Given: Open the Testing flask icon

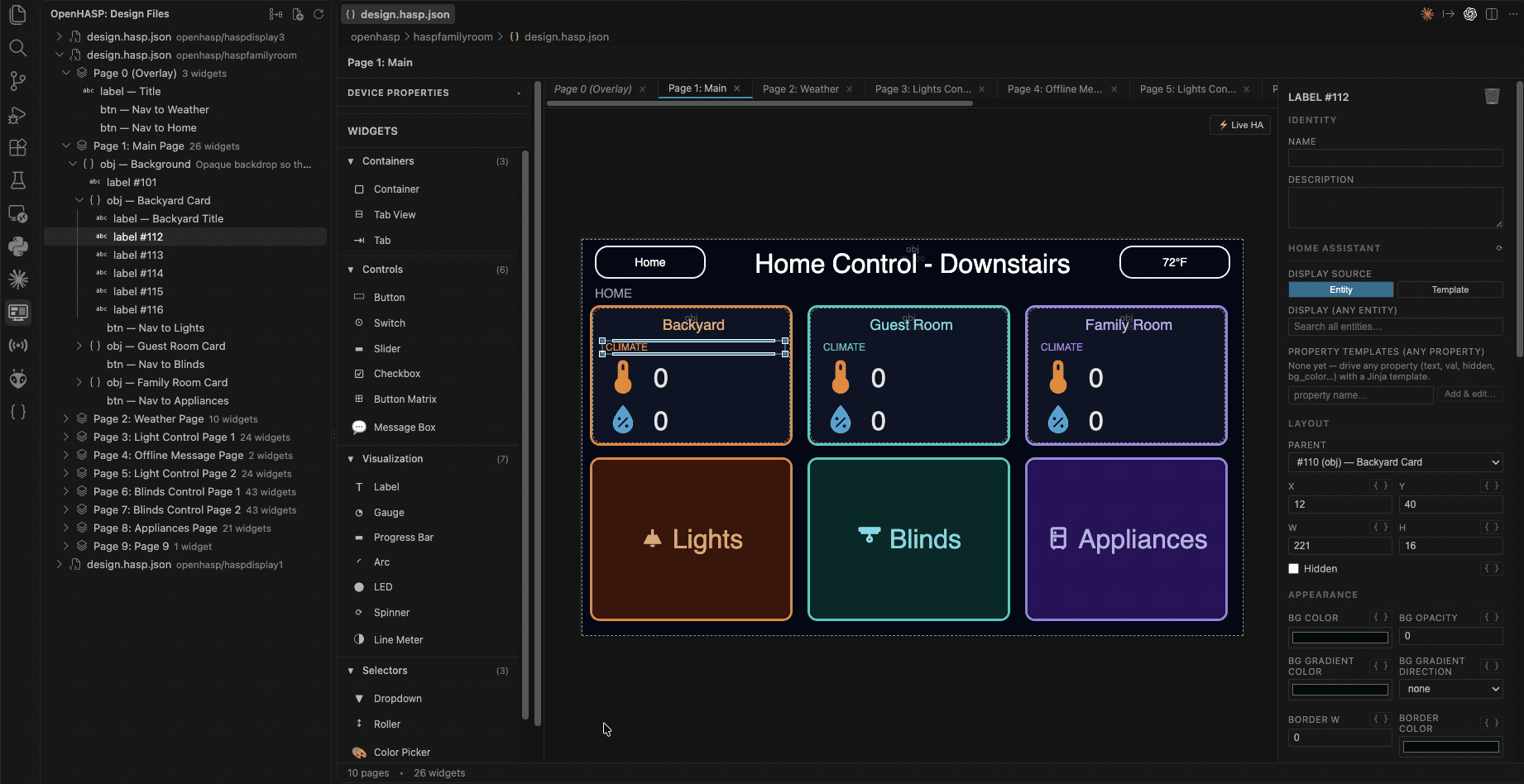Looking at the screenshot, I should point(18,180).
